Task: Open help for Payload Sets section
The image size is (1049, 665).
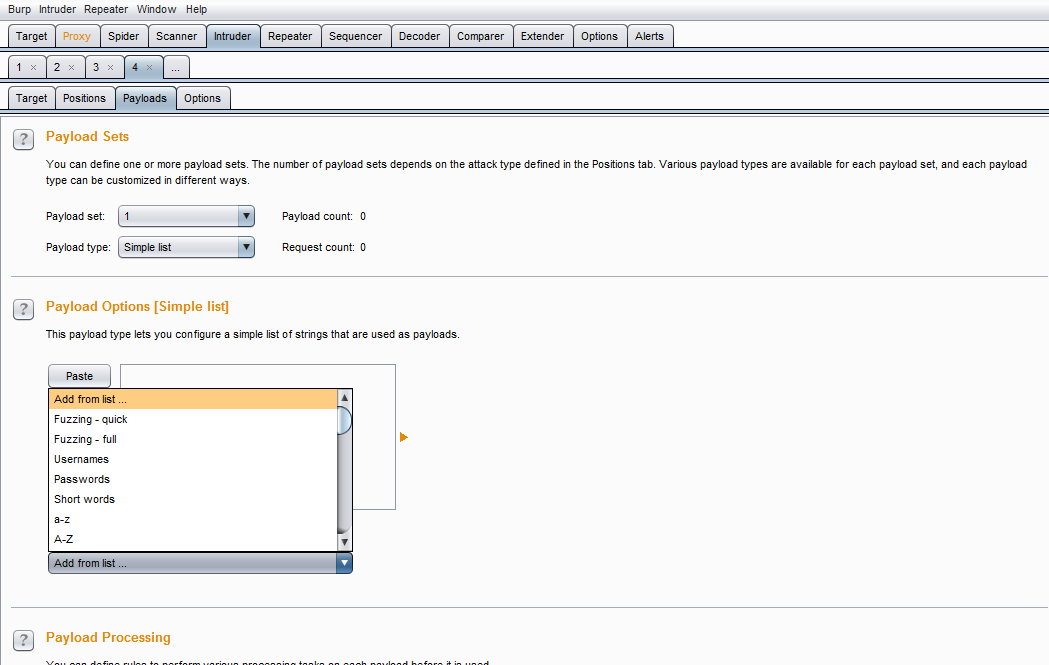Action: (23, 139)
